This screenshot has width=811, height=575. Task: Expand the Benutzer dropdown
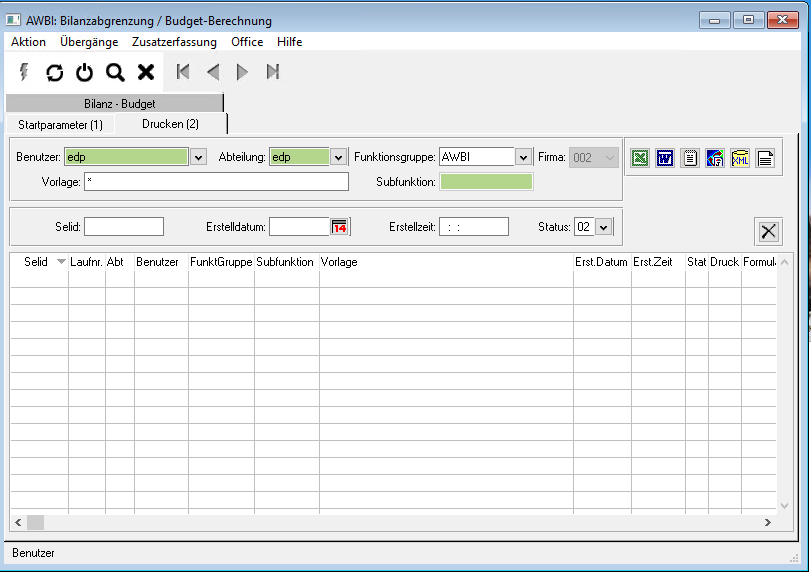pos(198,158)
